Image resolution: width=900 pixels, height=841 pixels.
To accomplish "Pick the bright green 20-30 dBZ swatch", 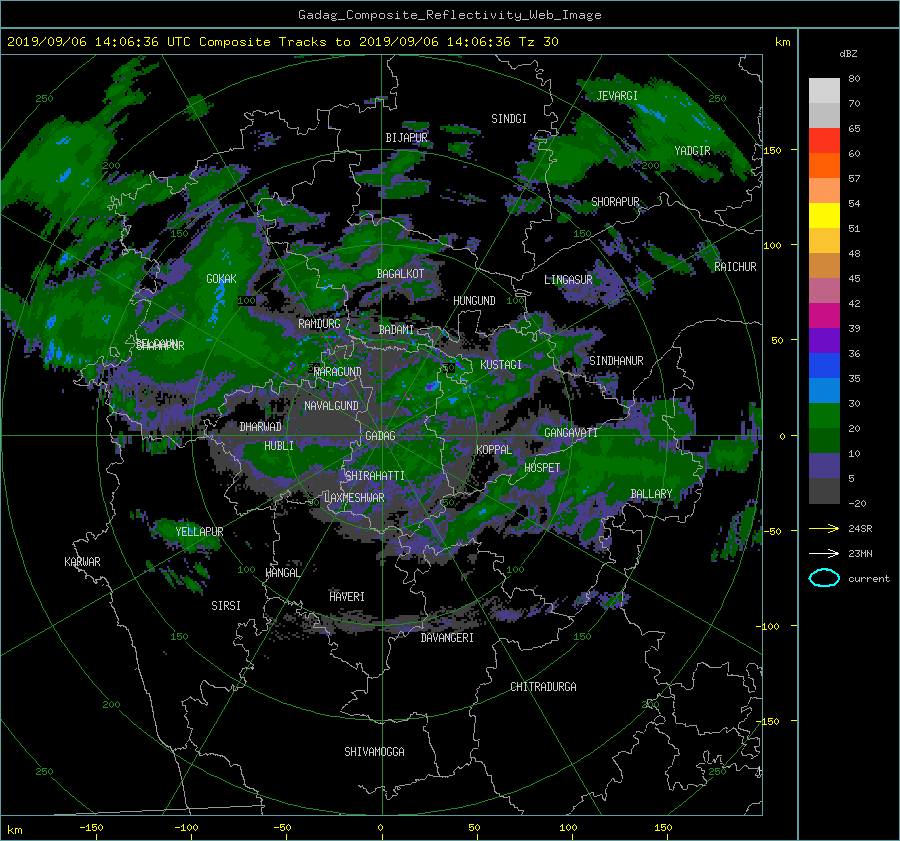I will 824,416.
